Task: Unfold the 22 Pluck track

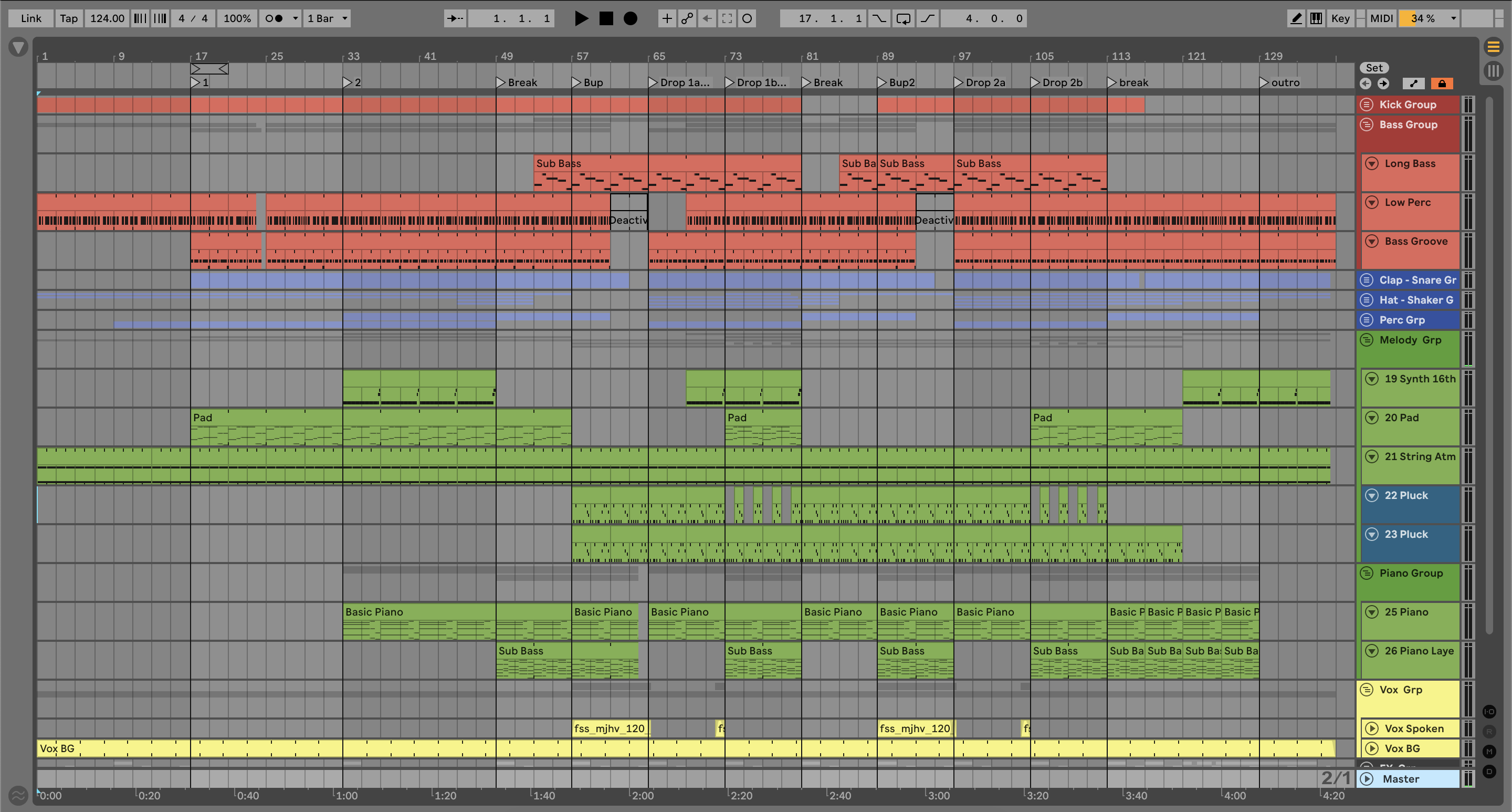Action: point(1372,495)
